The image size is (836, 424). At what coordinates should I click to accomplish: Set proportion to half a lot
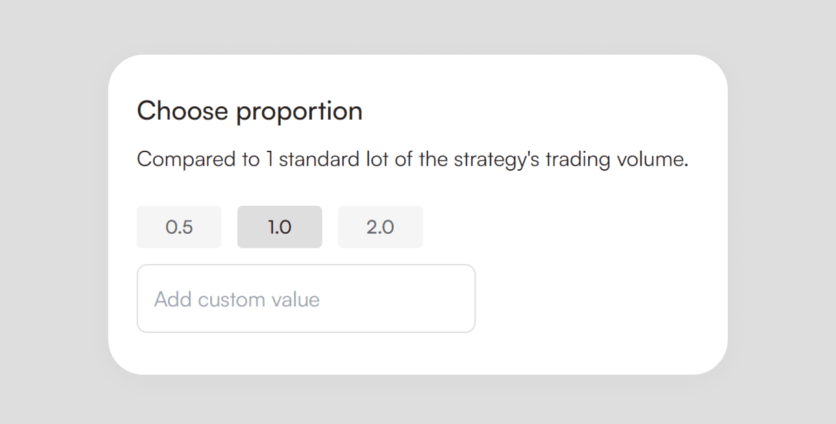click(x=179, y=227)
